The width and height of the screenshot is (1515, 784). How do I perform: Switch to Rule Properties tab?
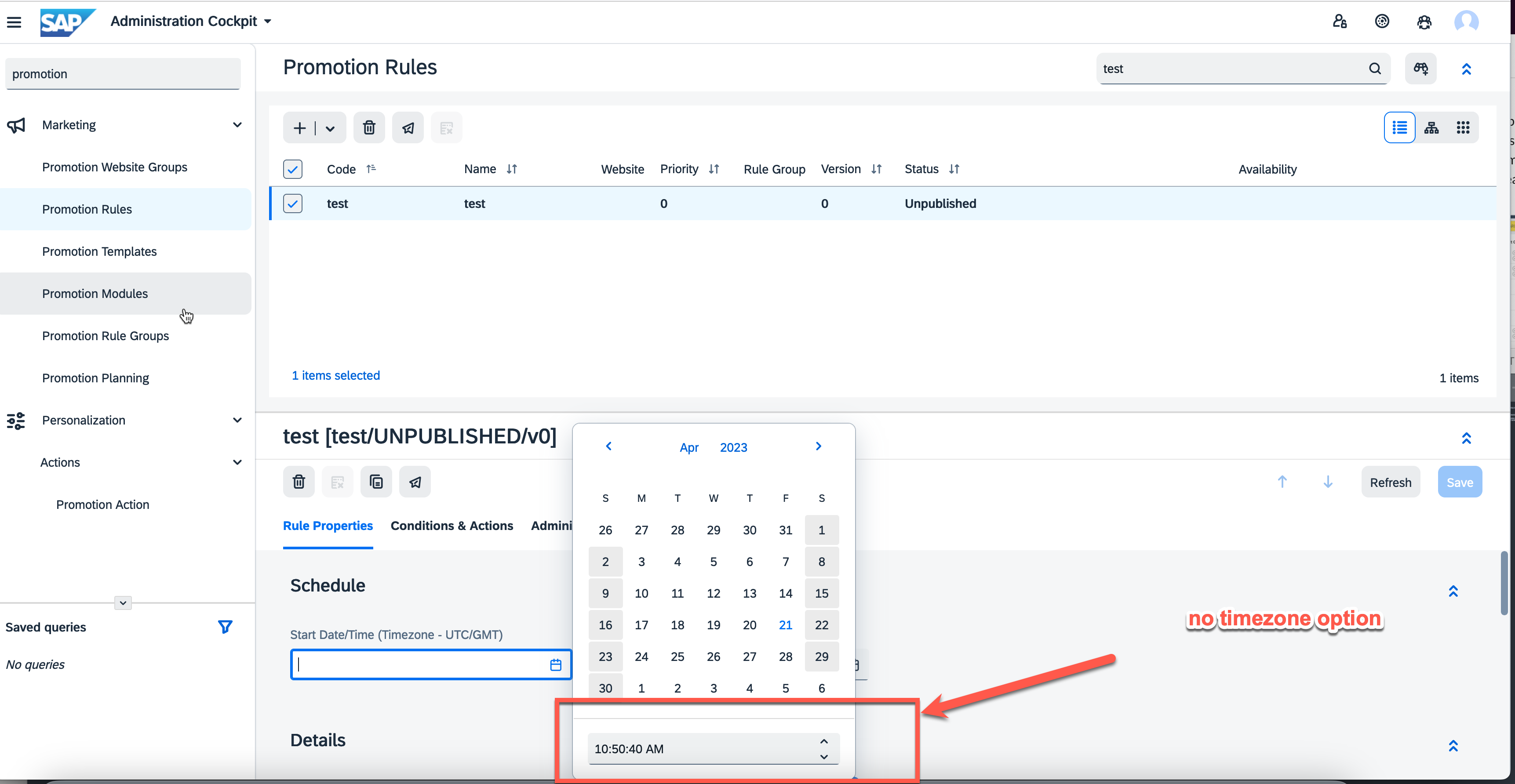tap(328, 526)
